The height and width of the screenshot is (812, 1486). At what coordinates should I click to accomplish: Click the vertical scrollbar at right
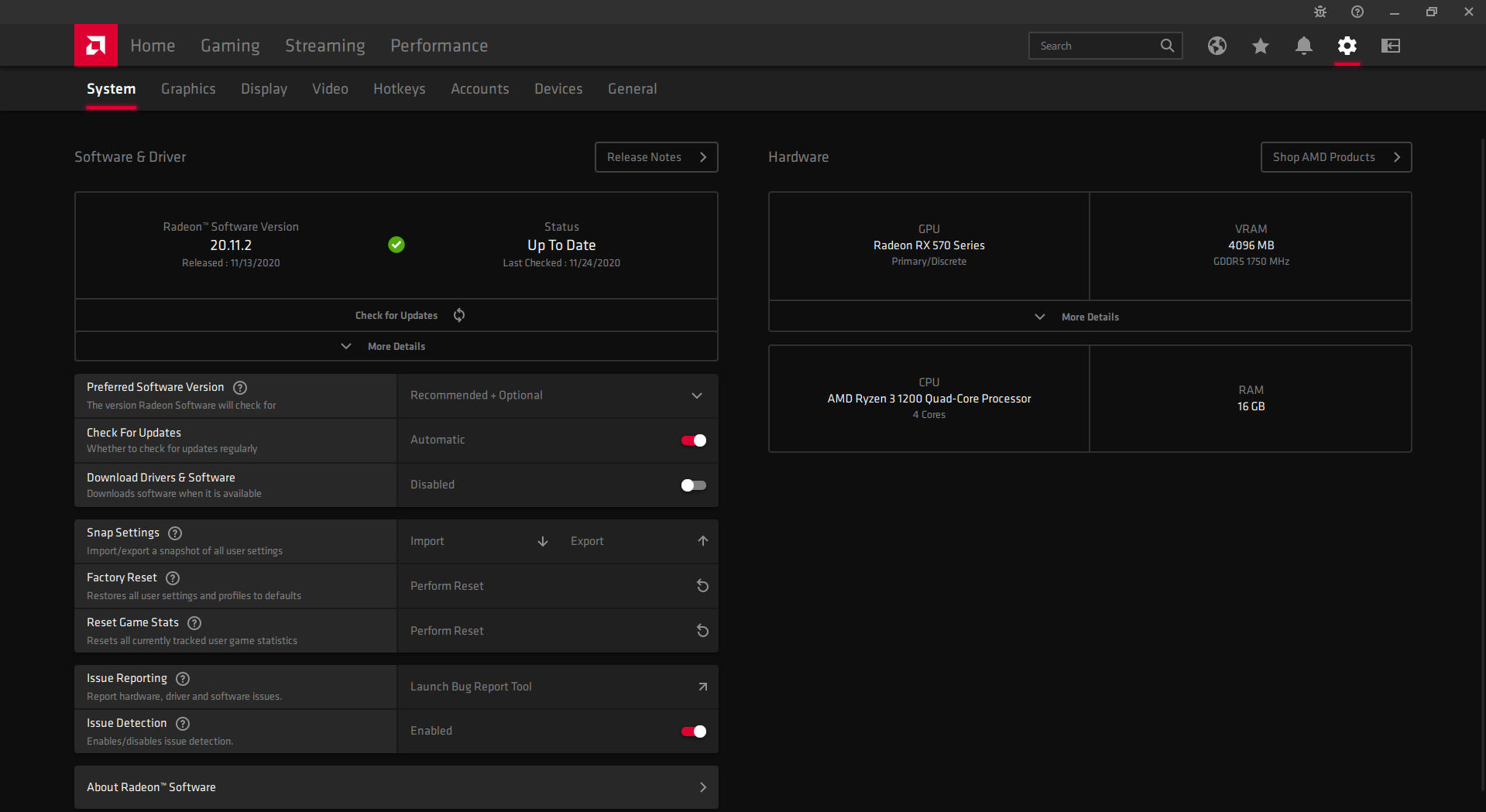1482,464
